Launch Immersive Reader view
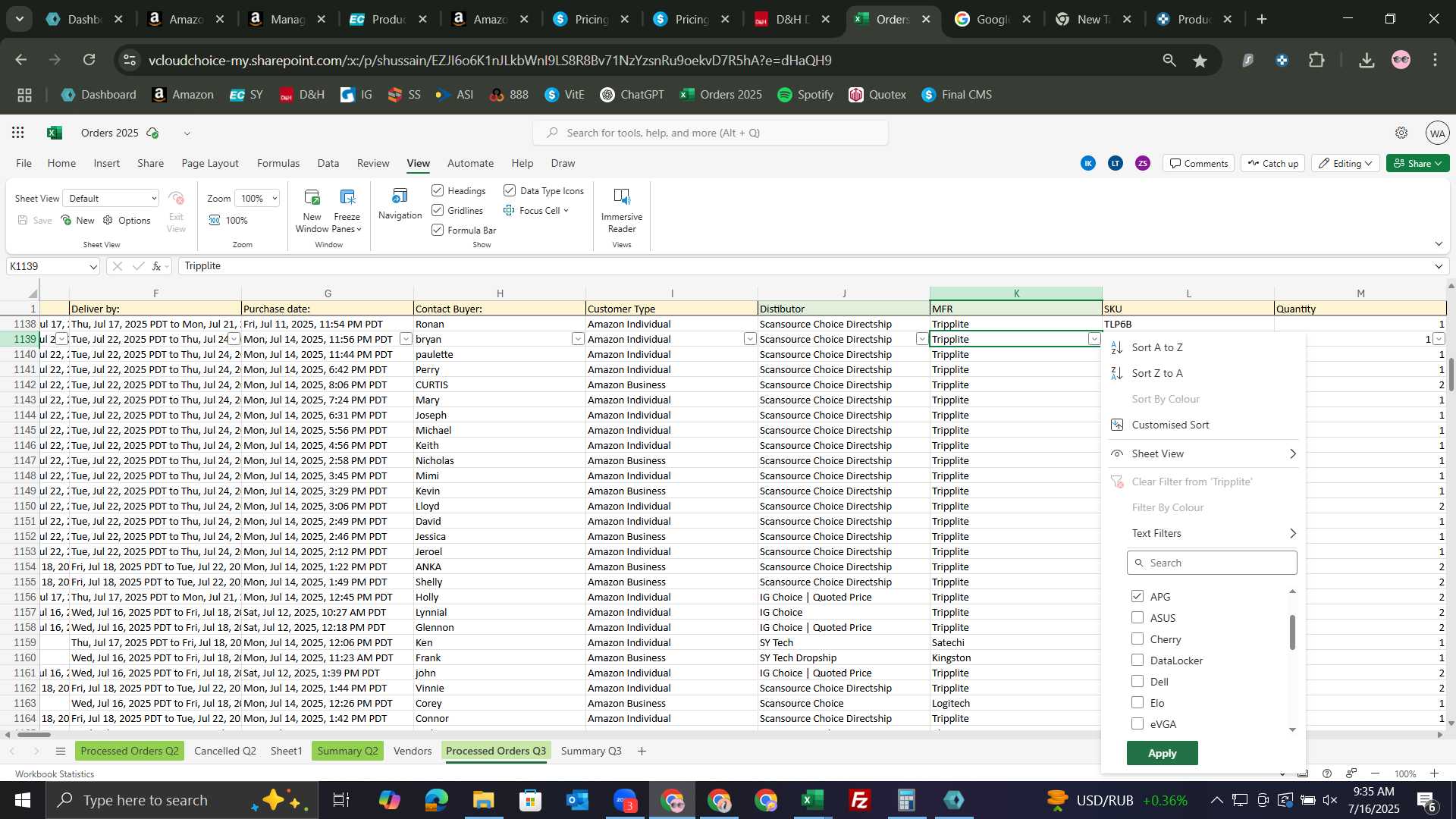 [622, 211]
